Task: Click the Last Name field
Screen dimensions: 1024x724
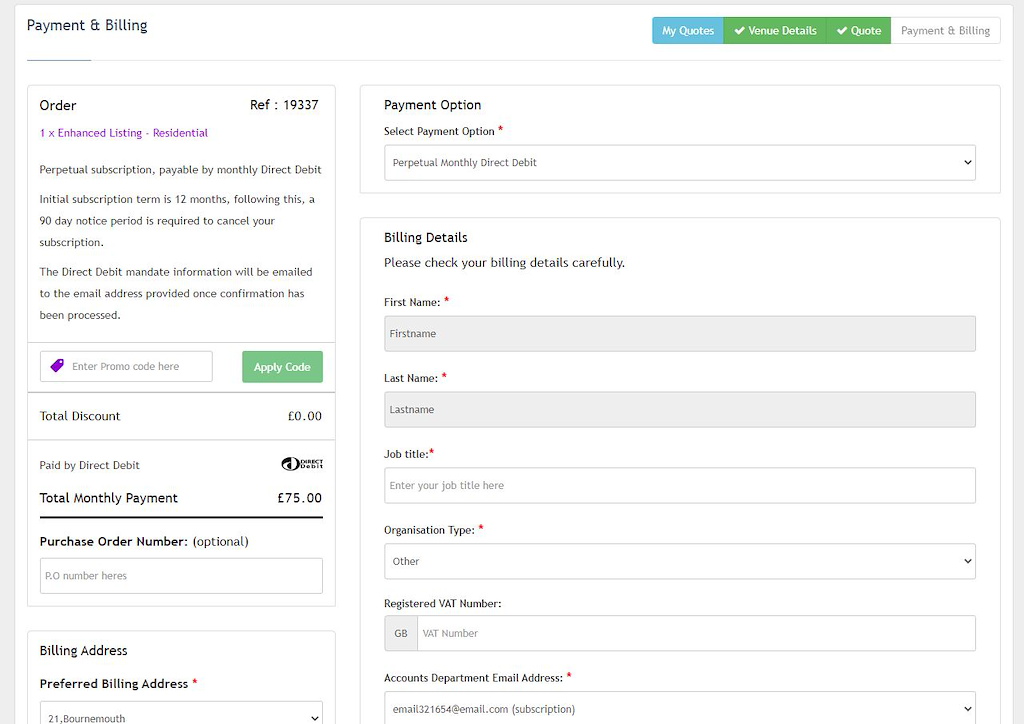Action: click(x=680, y=409)
